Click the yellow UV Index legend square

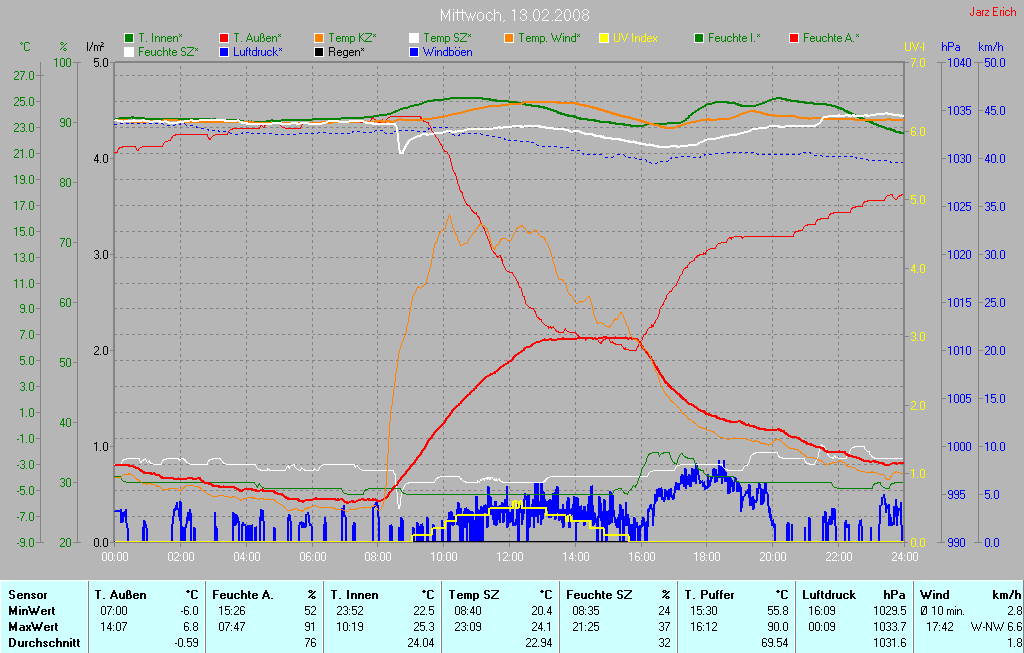[x=604, y=38]
